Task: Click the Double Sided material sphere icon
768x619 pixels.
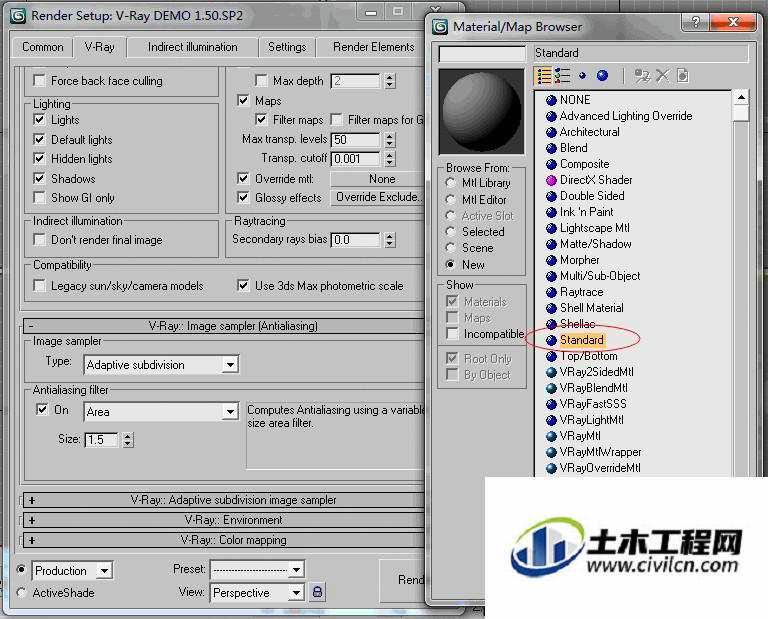Action: click(x=551, y=196)
